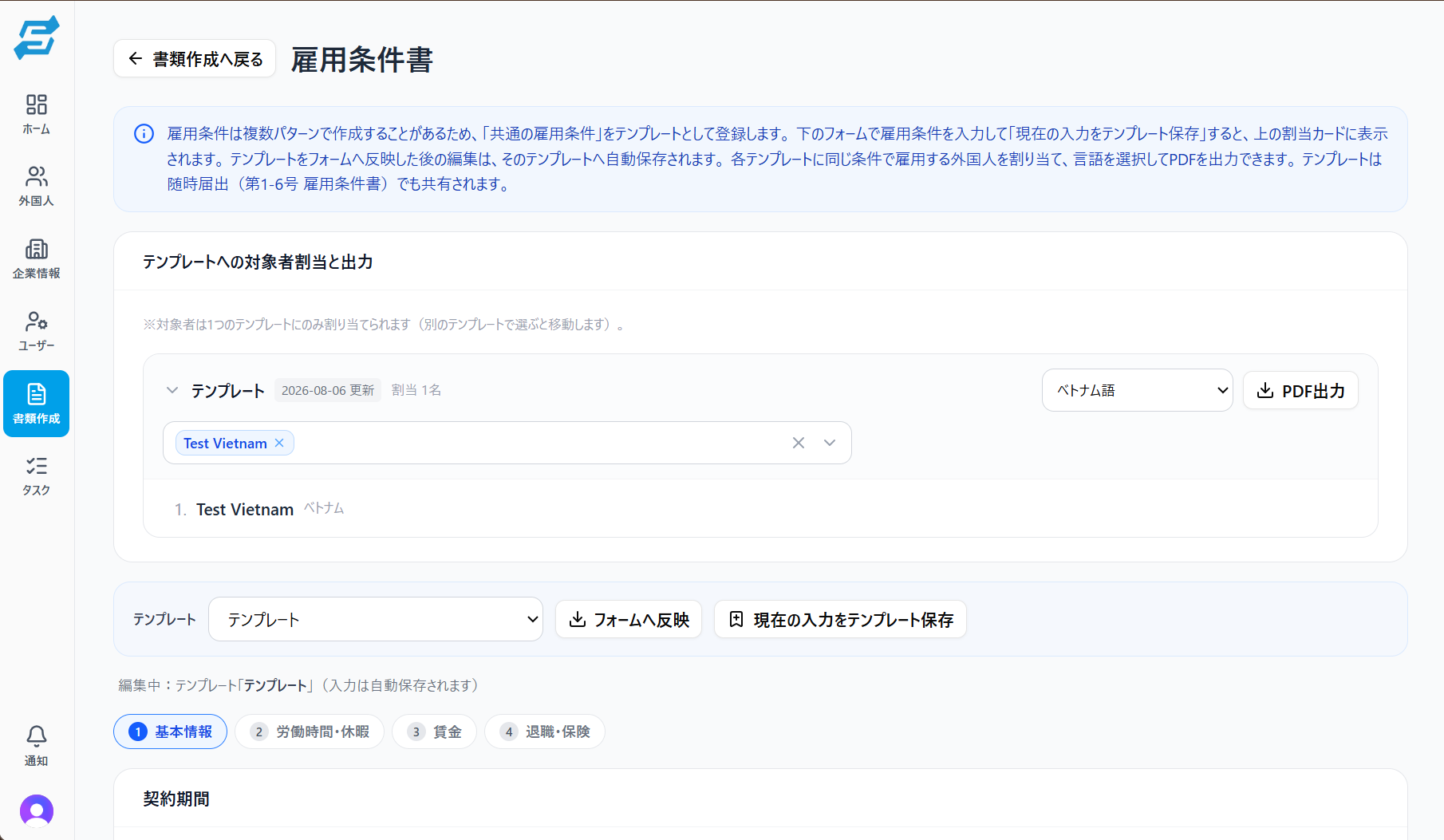Select the 基本情報 step tab
The height and width of the screenshot is (840, 1444).
click(170, 732)
